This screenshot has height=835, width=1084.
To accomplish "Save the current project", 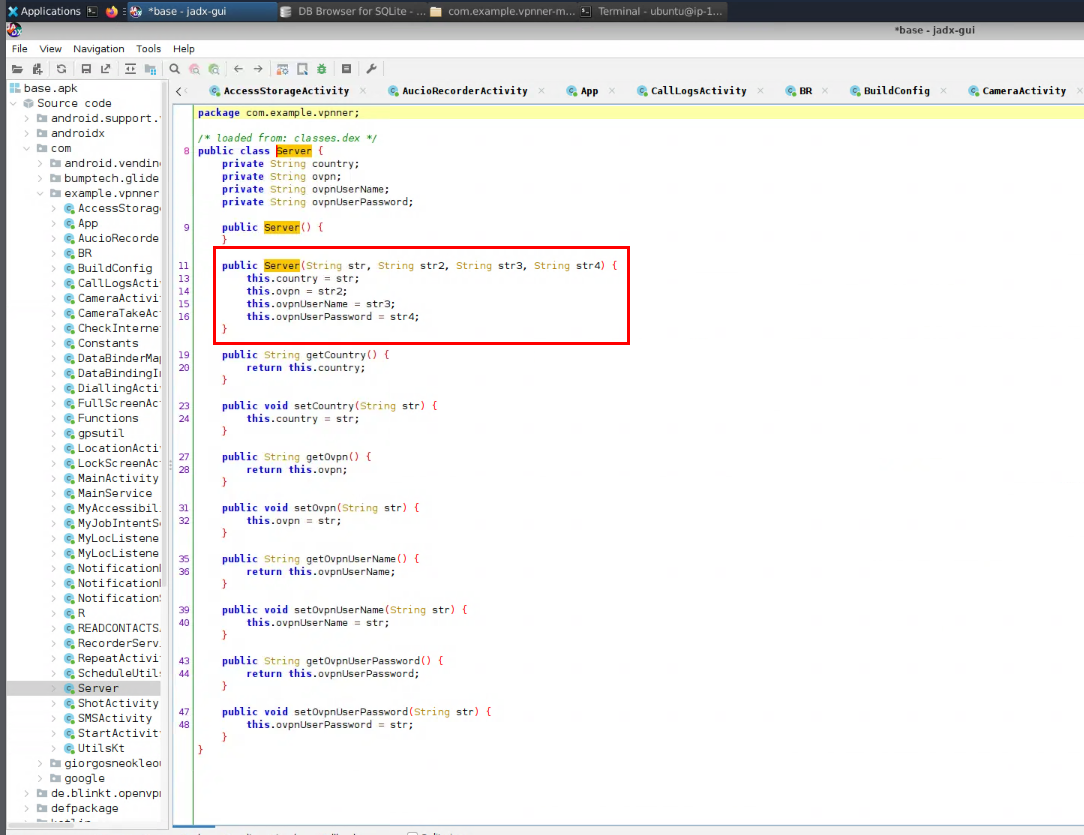I will (x=86, y=69).
